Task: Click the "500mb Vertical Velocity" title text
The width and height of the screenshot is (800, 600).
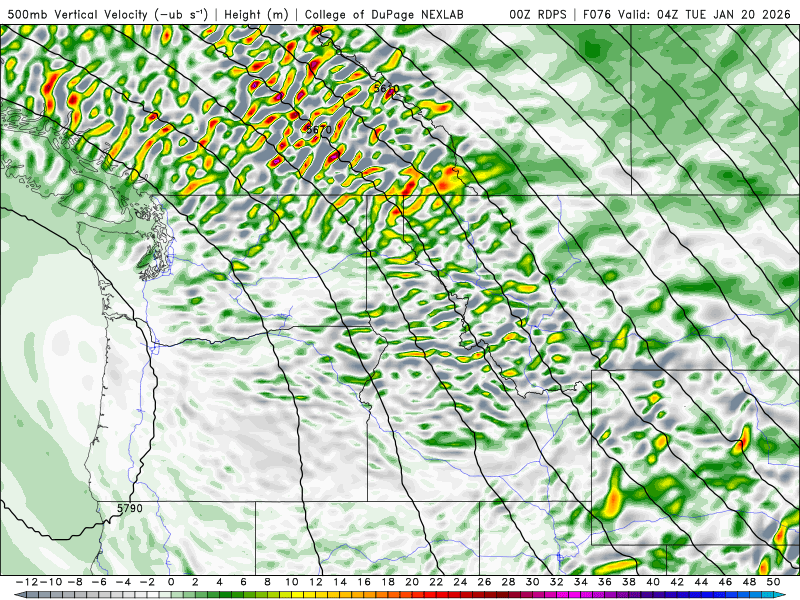Action: pyautogui.click(x=78, y=14)
